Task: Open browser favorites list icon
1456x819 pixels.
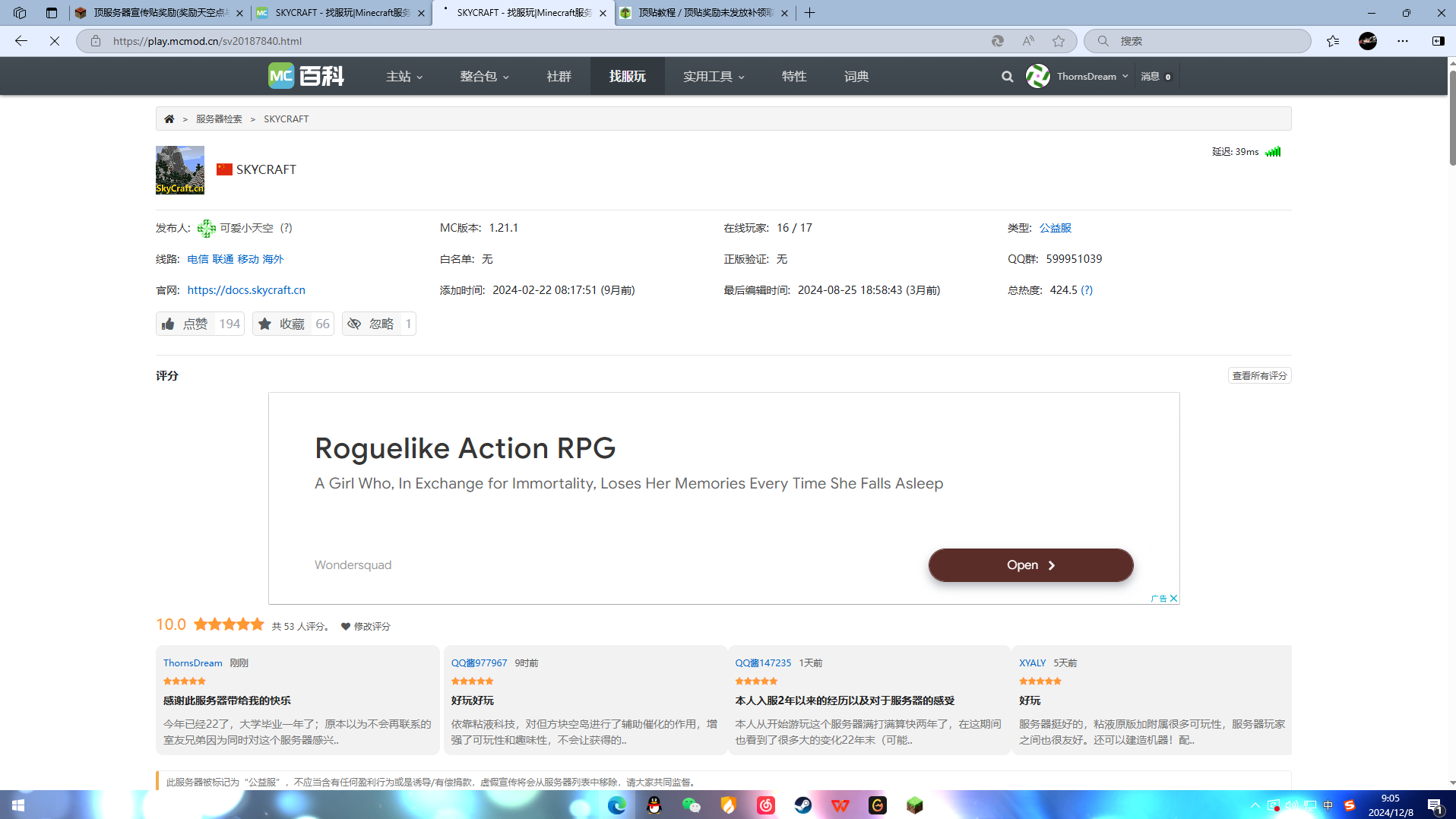Action: 1333,41
